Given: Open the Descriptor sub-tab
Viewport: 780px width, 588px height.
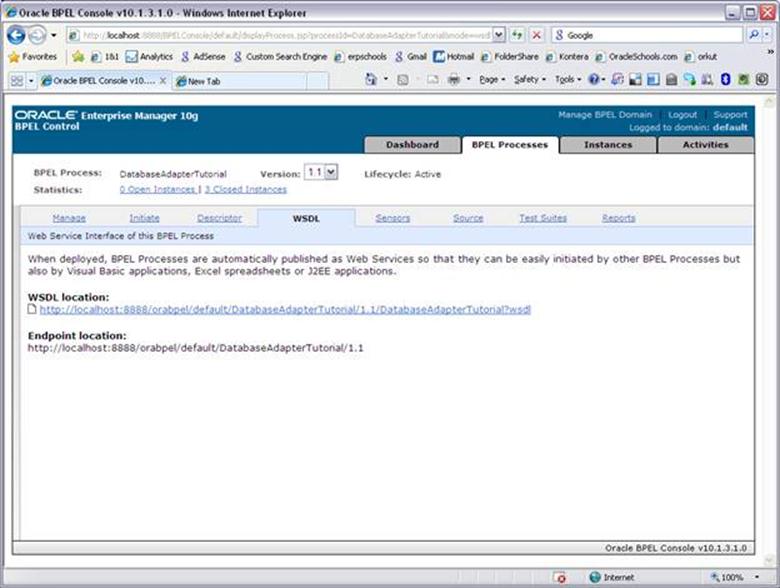Looking at the screenshot, I should 219,218.
